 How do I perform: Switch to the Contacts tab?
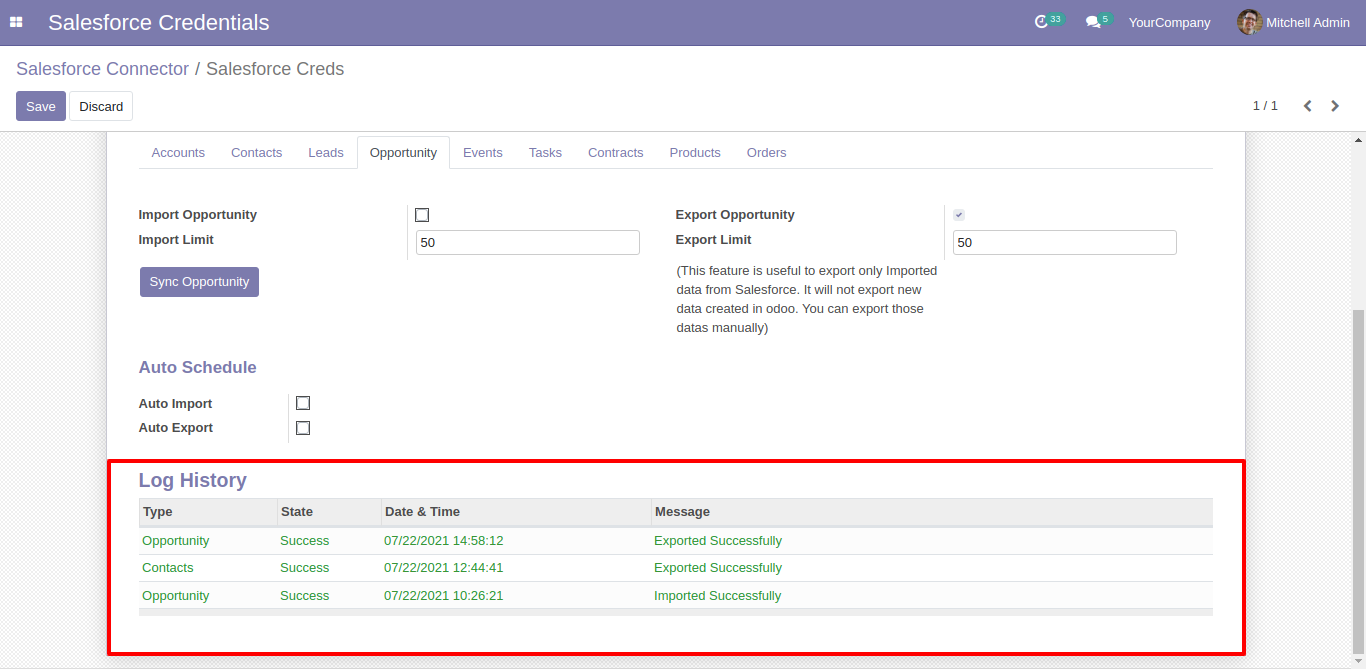(256, 153)
